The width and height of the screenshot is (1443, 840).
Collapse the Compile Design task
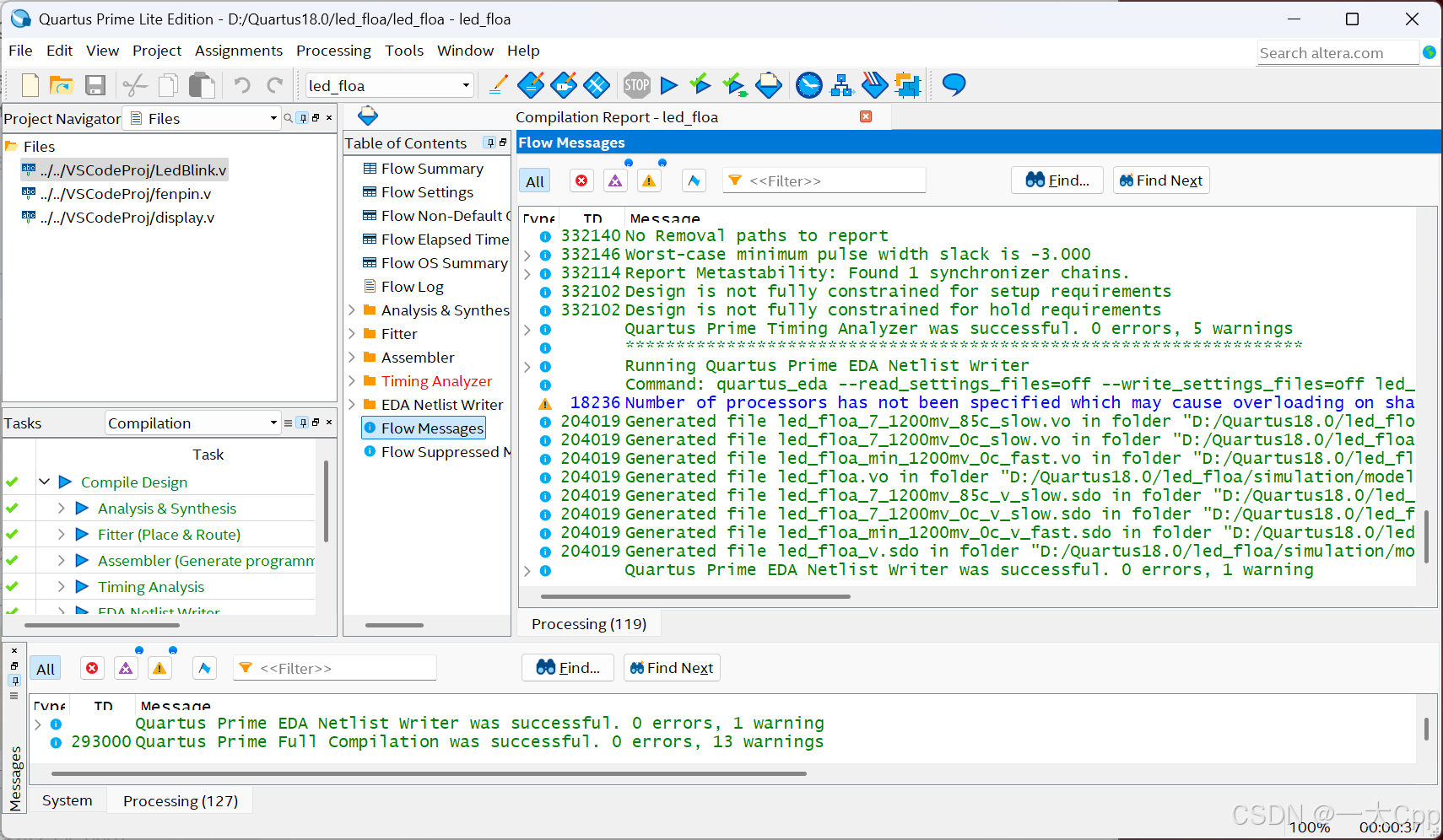pos(44,482)
